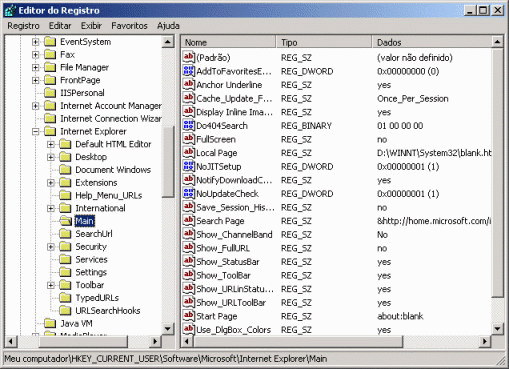Viewport: 509px width, 369px height.
Task: Click the DWORD icon beside AddToFavoritesE...
Action: click(189, 71)
